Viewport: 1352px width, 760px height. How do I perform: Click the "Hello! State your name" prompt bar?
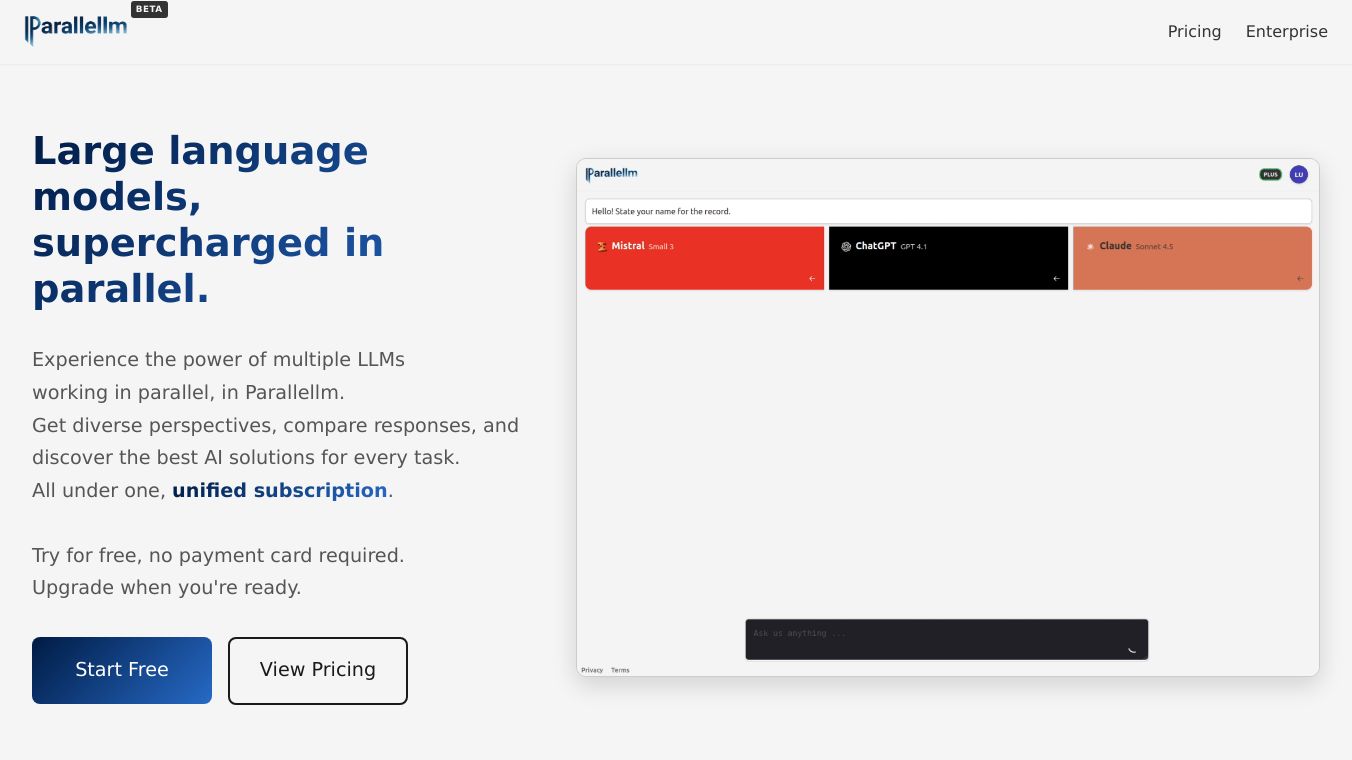coord(947,211)
